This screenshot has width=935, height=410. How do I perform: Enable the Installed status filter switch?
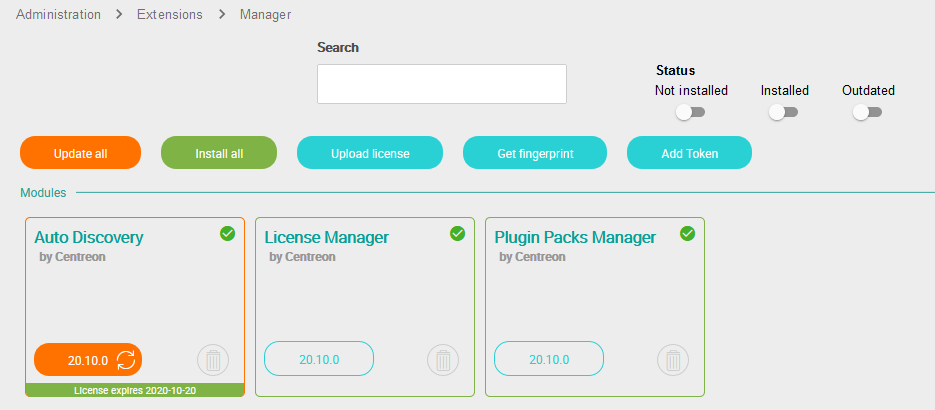point(784,113)
